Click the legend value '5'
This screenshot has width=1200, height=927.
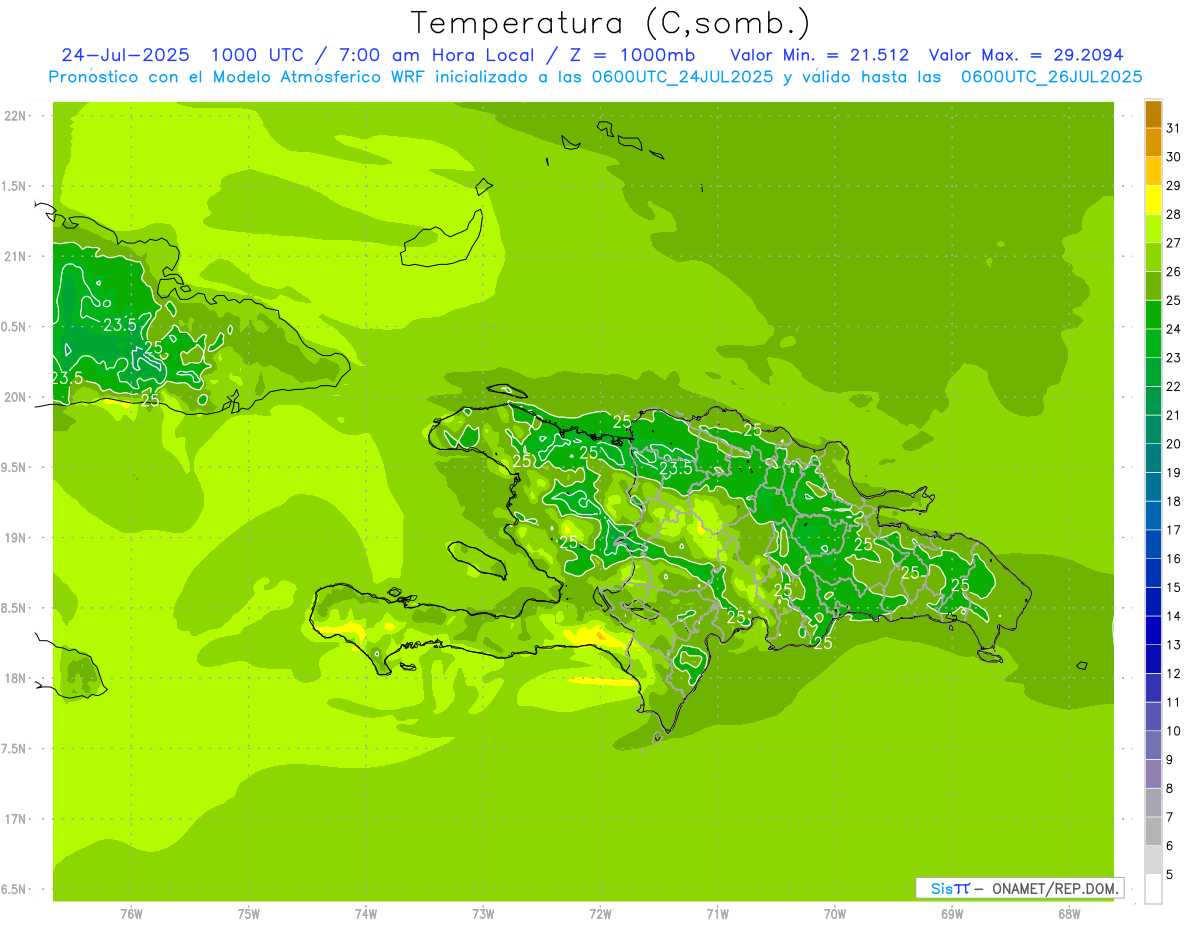tap(1170, 875)
